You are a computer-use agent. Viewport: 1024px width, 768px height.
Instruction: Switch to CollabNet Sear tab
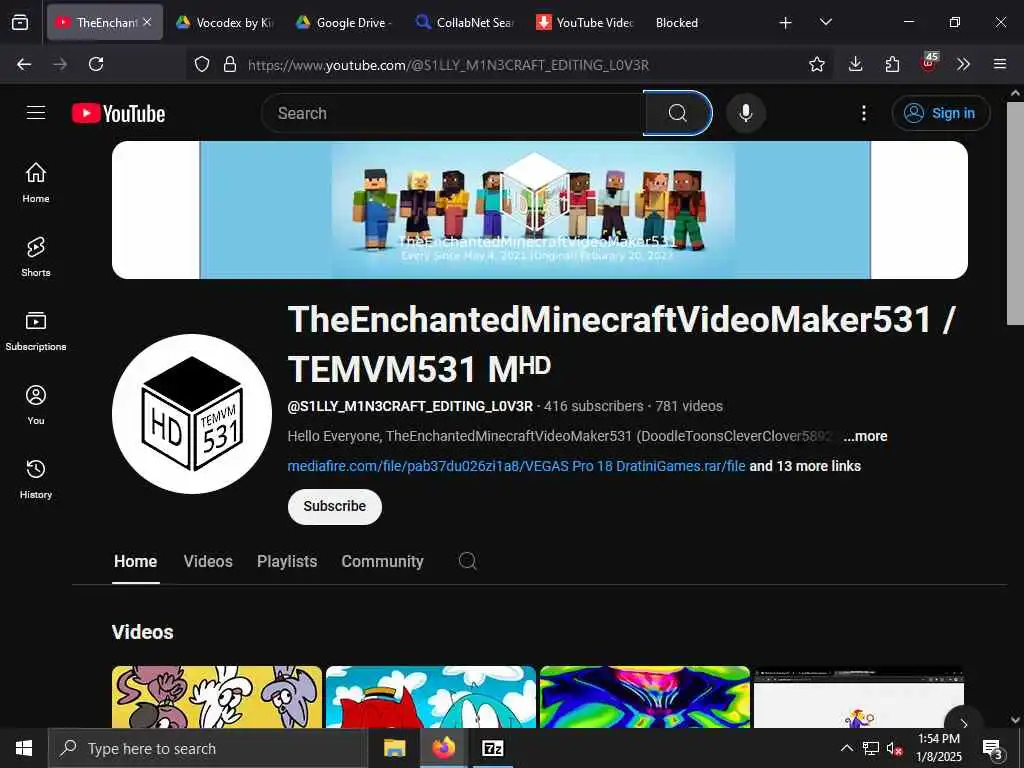(x=465, y=22)
